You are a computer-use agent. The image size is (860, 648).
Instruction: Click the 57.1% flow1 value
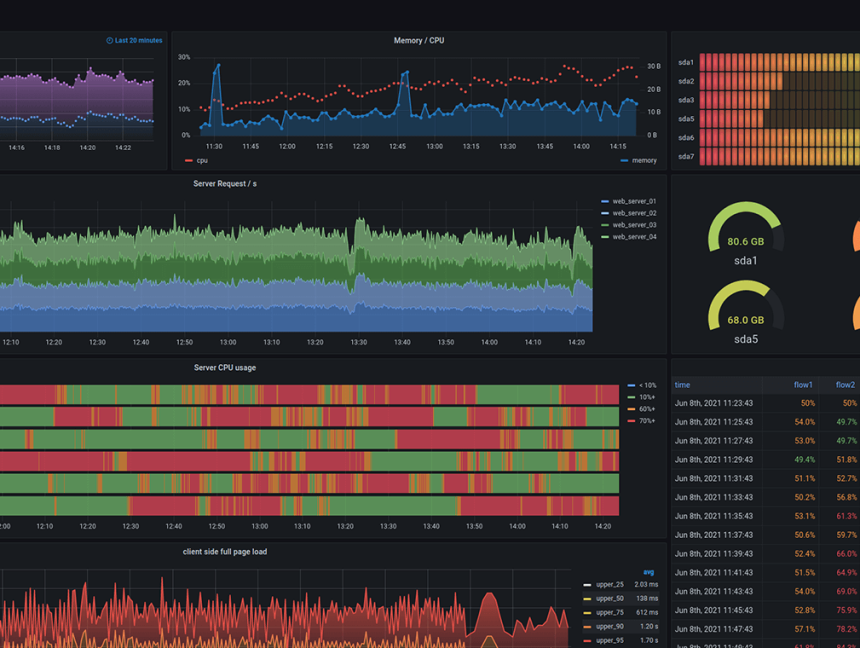pos(805,629)
